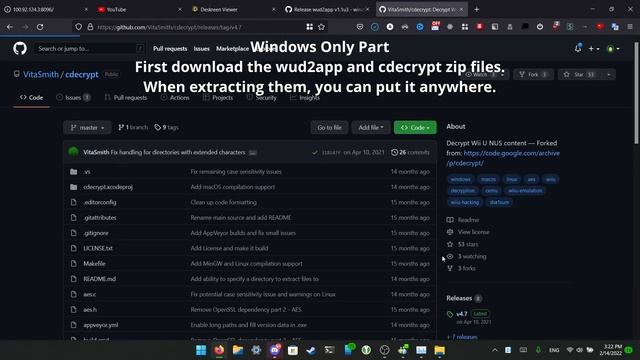
Task: Click the Pocket save icon in toolbar
Action: tap(360, 27)
